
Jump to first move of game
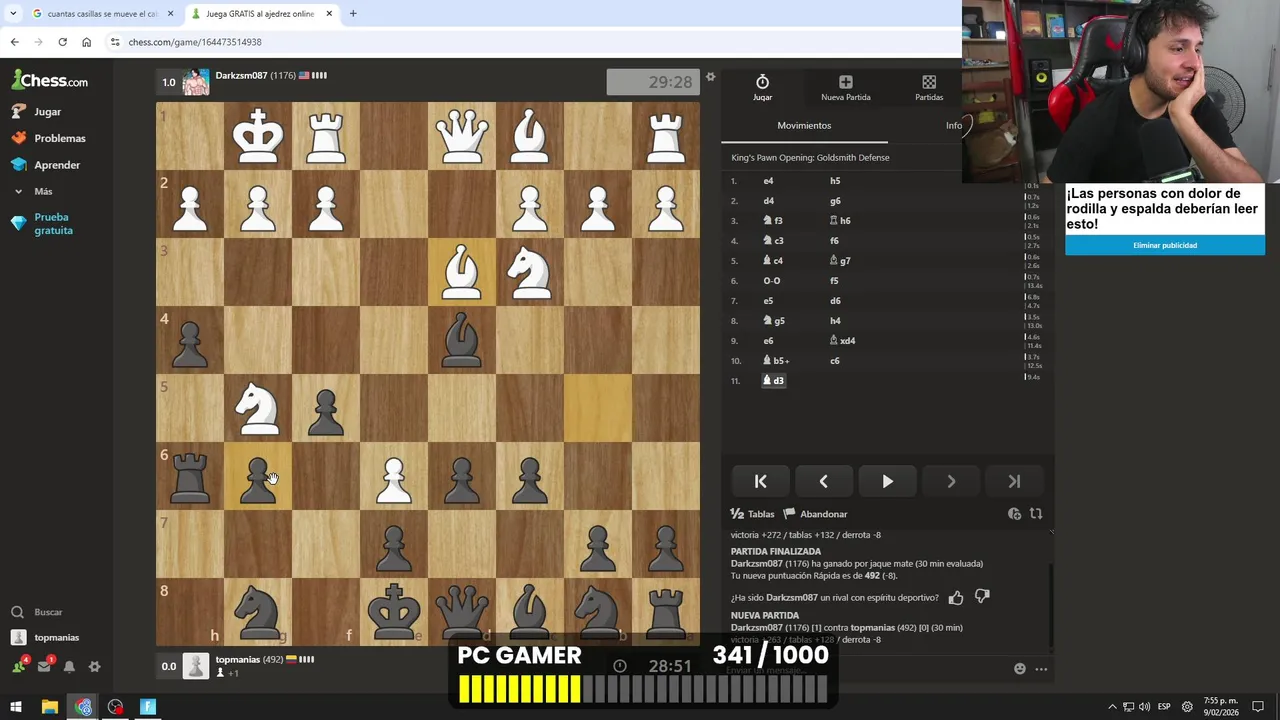point(760,482)
